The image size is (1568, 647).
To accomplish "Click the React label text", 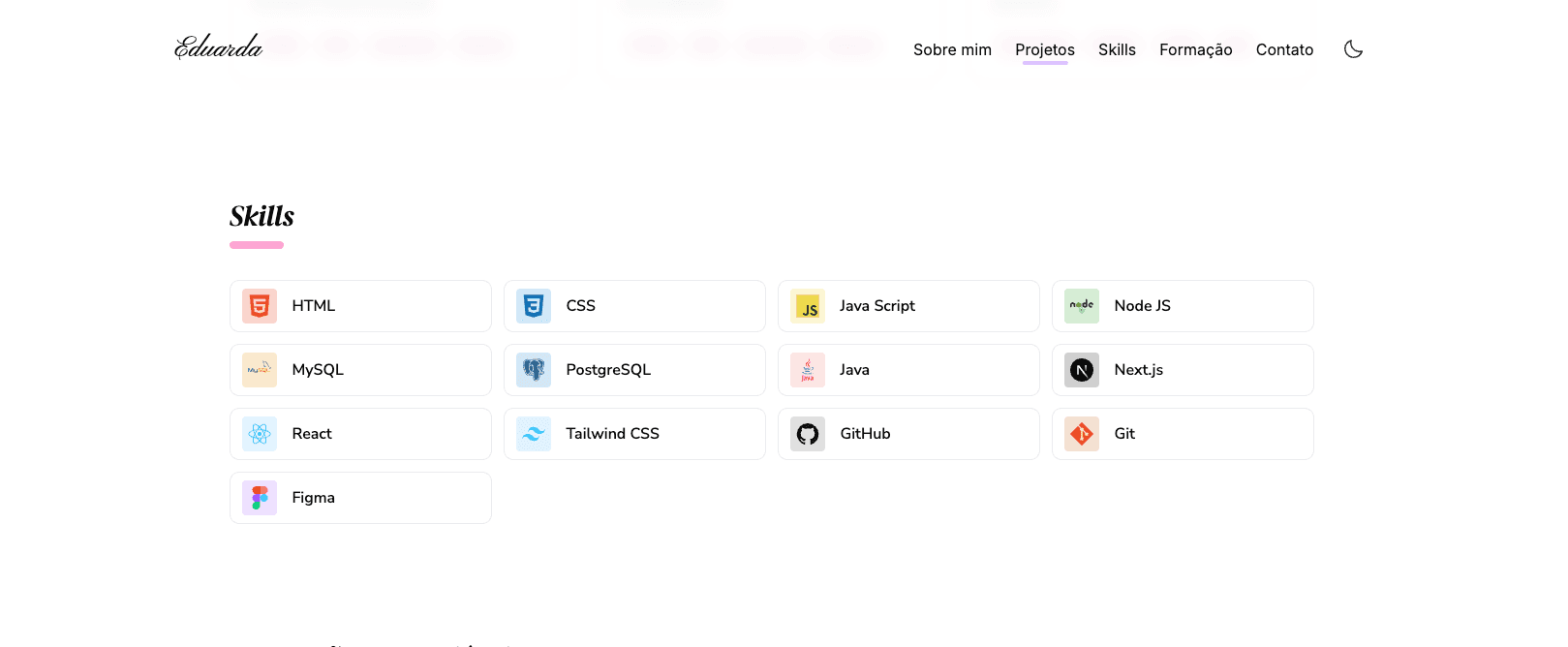I will (312, 434).
